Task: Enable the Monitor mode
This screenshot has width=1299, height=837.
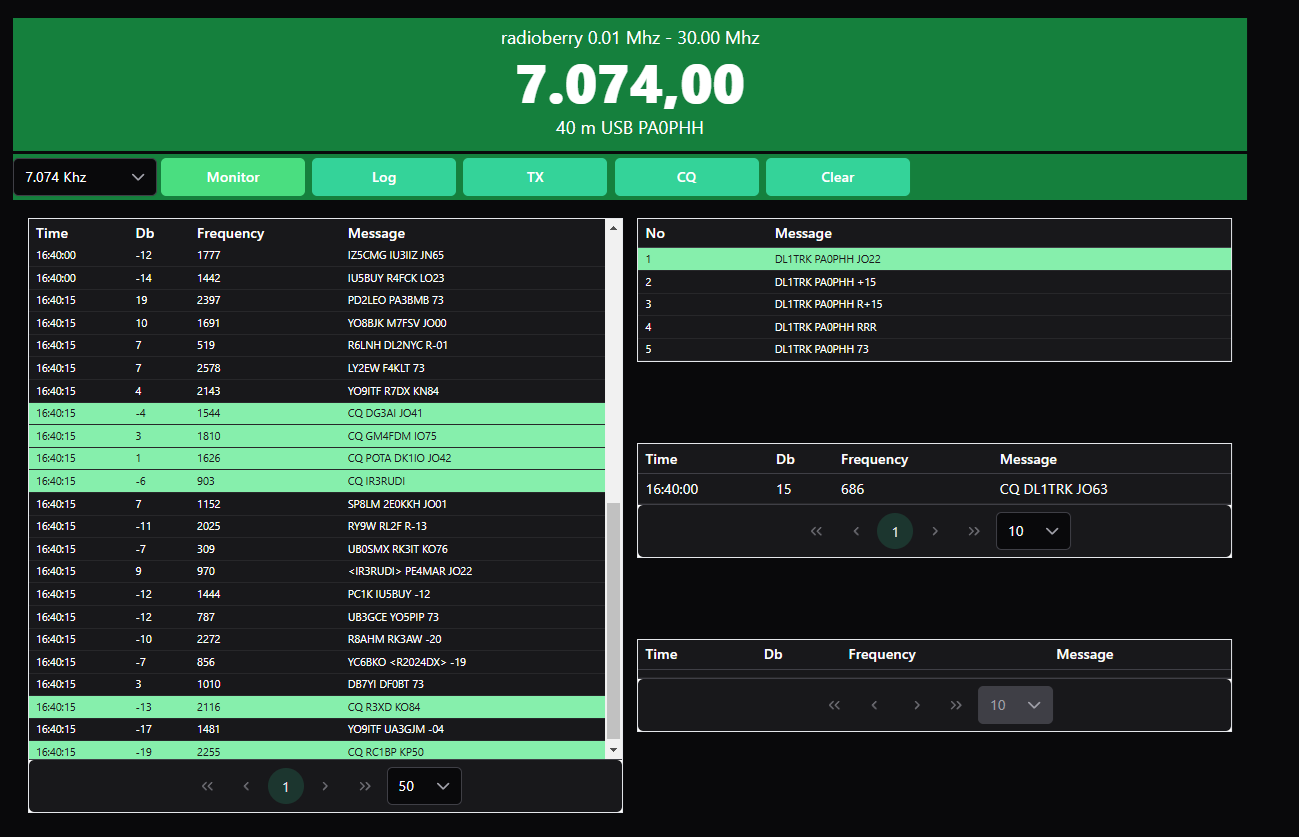Action: coord(232,176)
